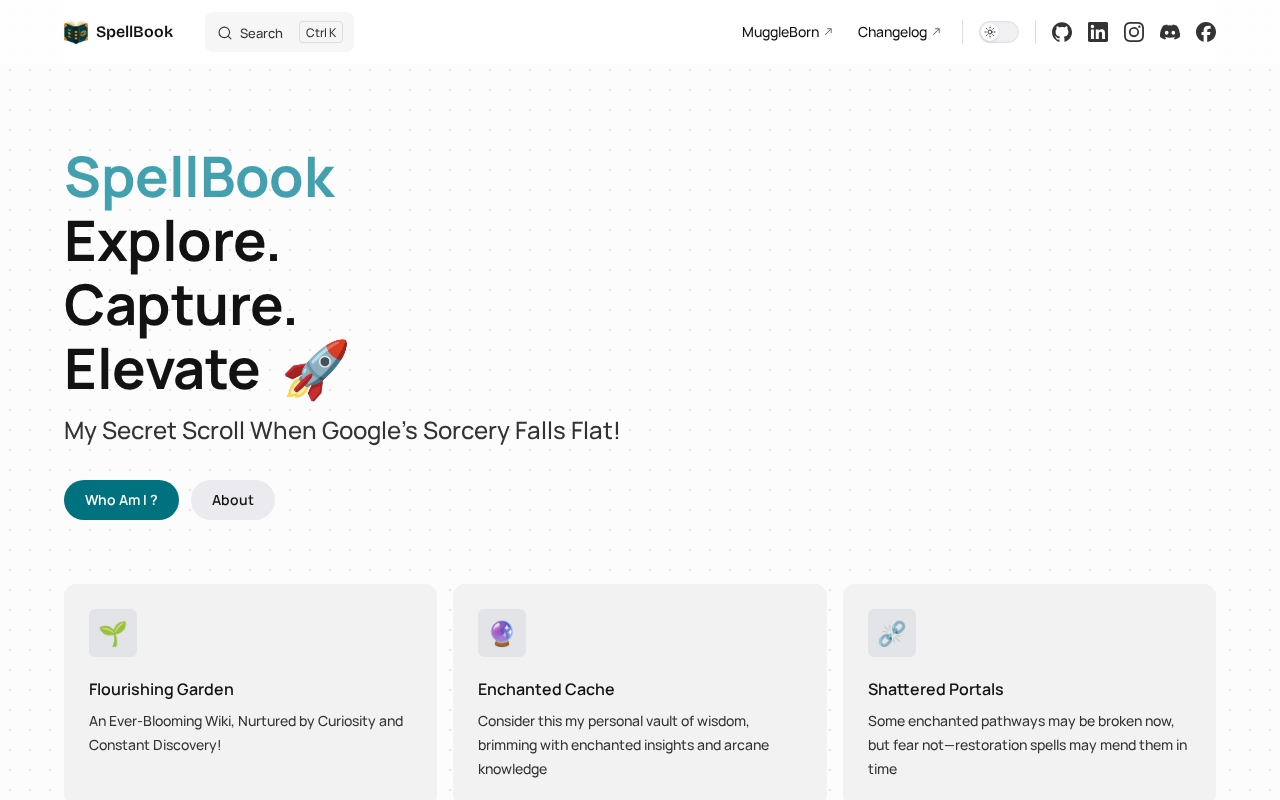Open the GitHub profile icon
The width and height of the screenshot is (1280, 800).
[1062, 32]
